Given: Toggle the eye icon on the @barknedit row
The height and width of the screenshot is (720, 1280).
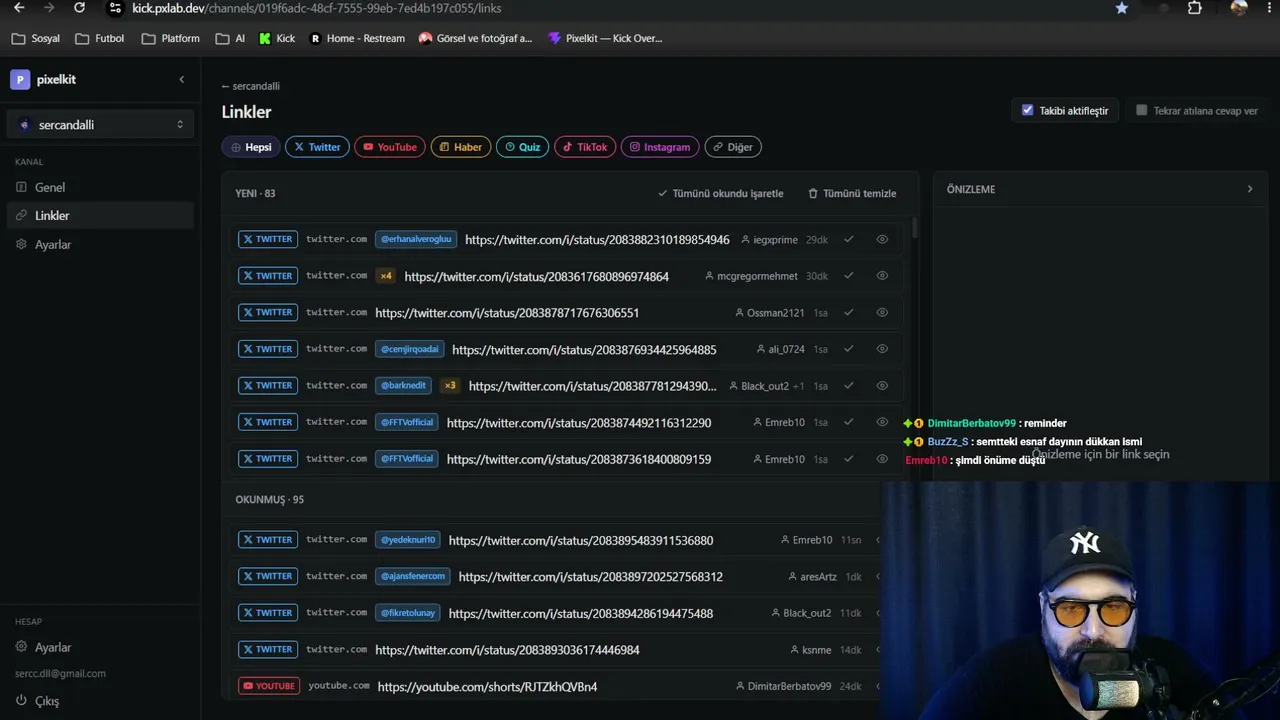Looking at the screenshot, I should 882,386.
